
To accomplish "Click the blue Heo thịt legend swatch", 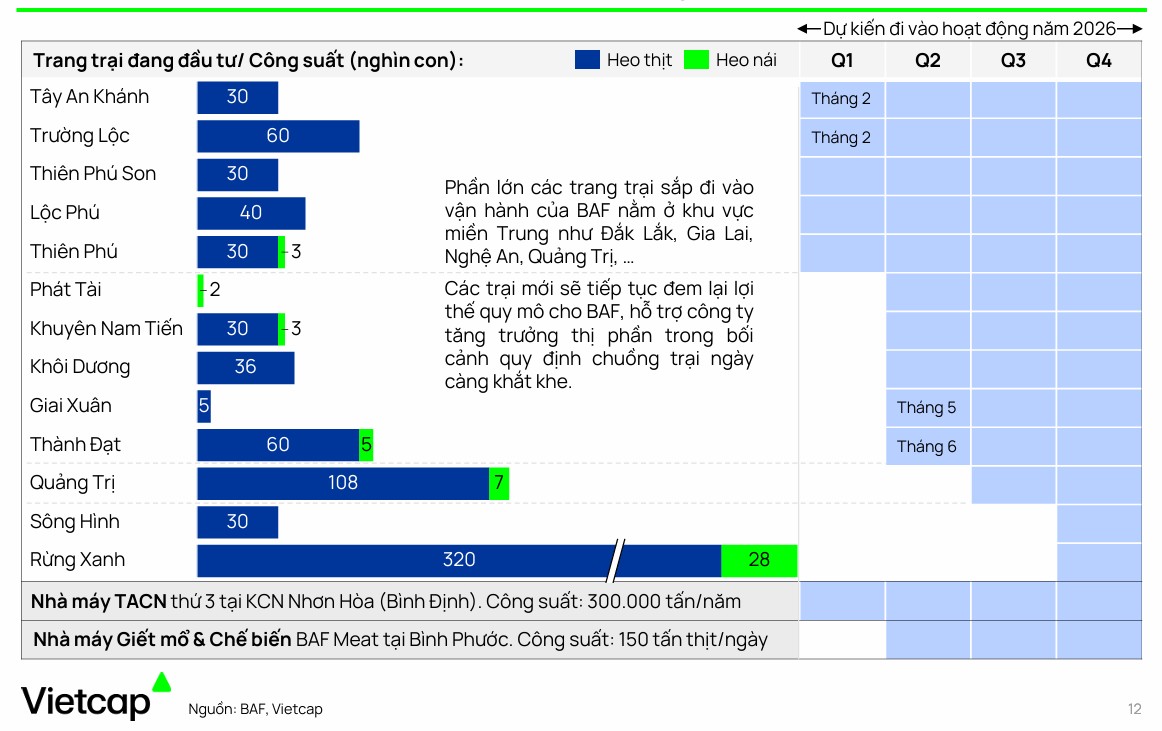I will pos(587,60).
